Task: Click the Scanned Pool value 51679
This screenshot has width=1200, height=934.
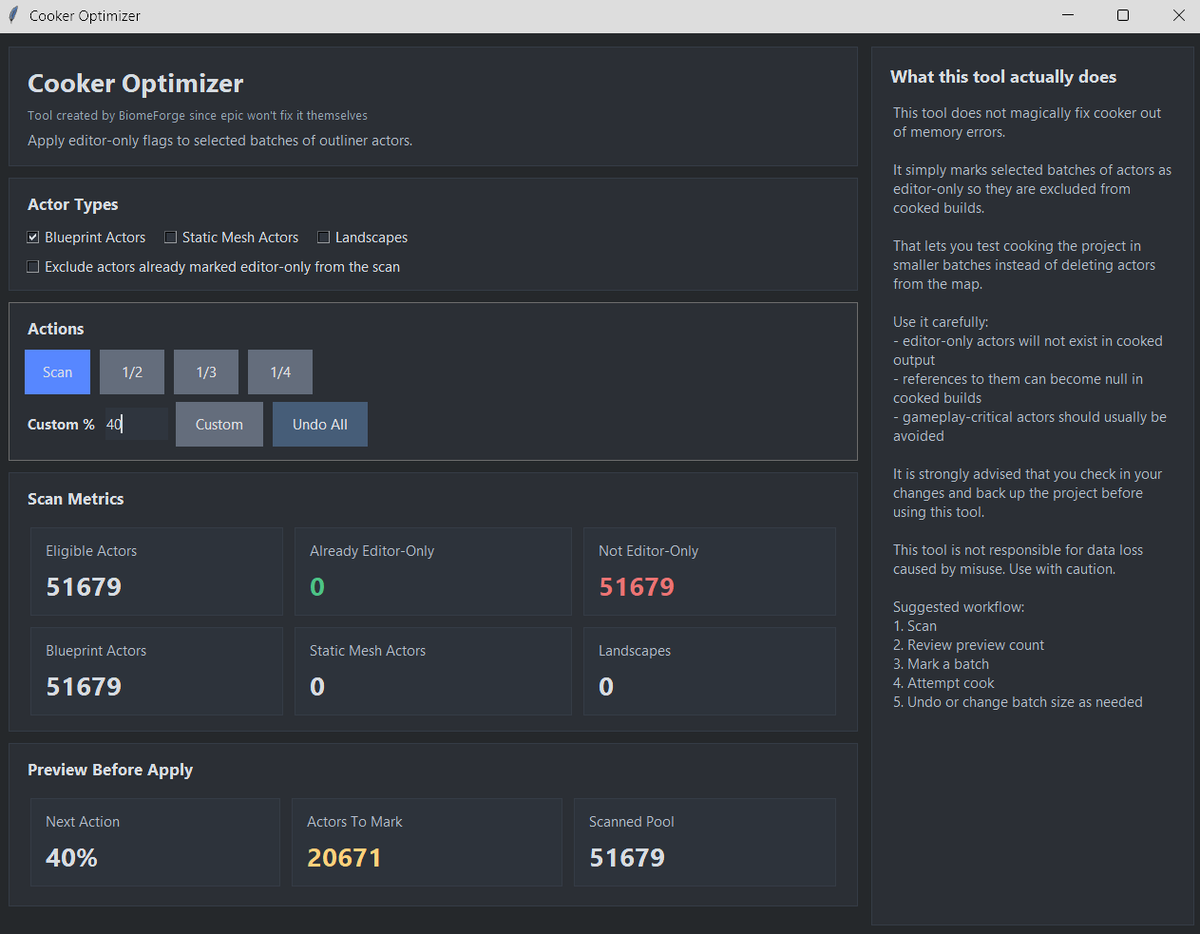Action: (x=627, y=858)
